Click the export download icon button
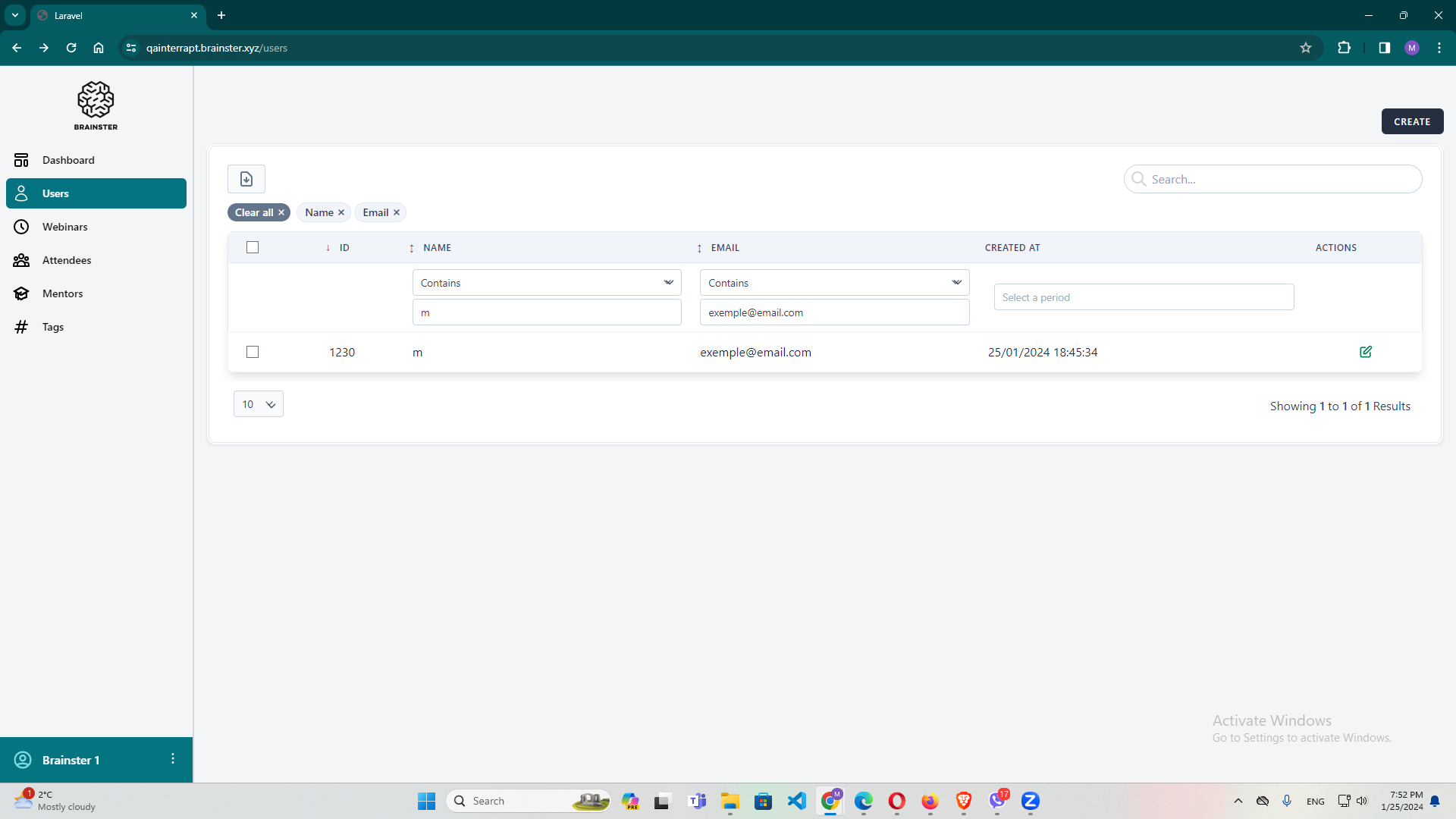Screen dimensions: 1456x819 point(246,179)
